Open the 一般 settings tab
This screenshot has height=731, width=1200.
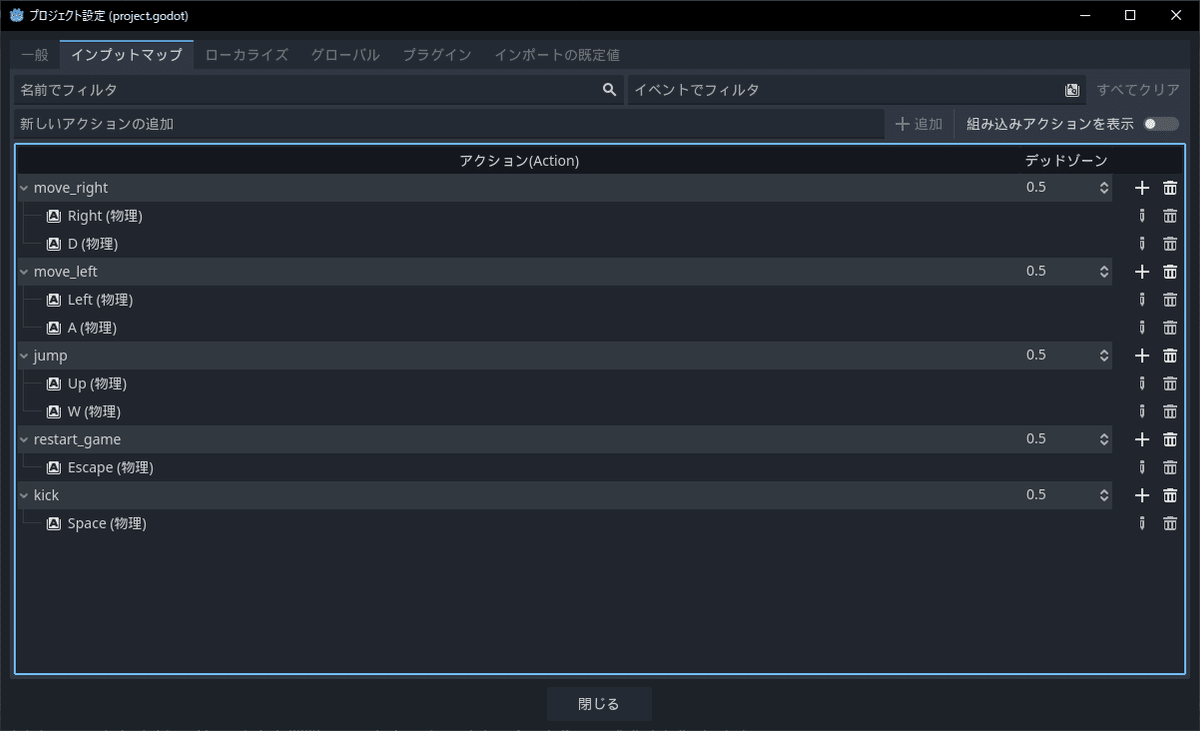point(34,55)
